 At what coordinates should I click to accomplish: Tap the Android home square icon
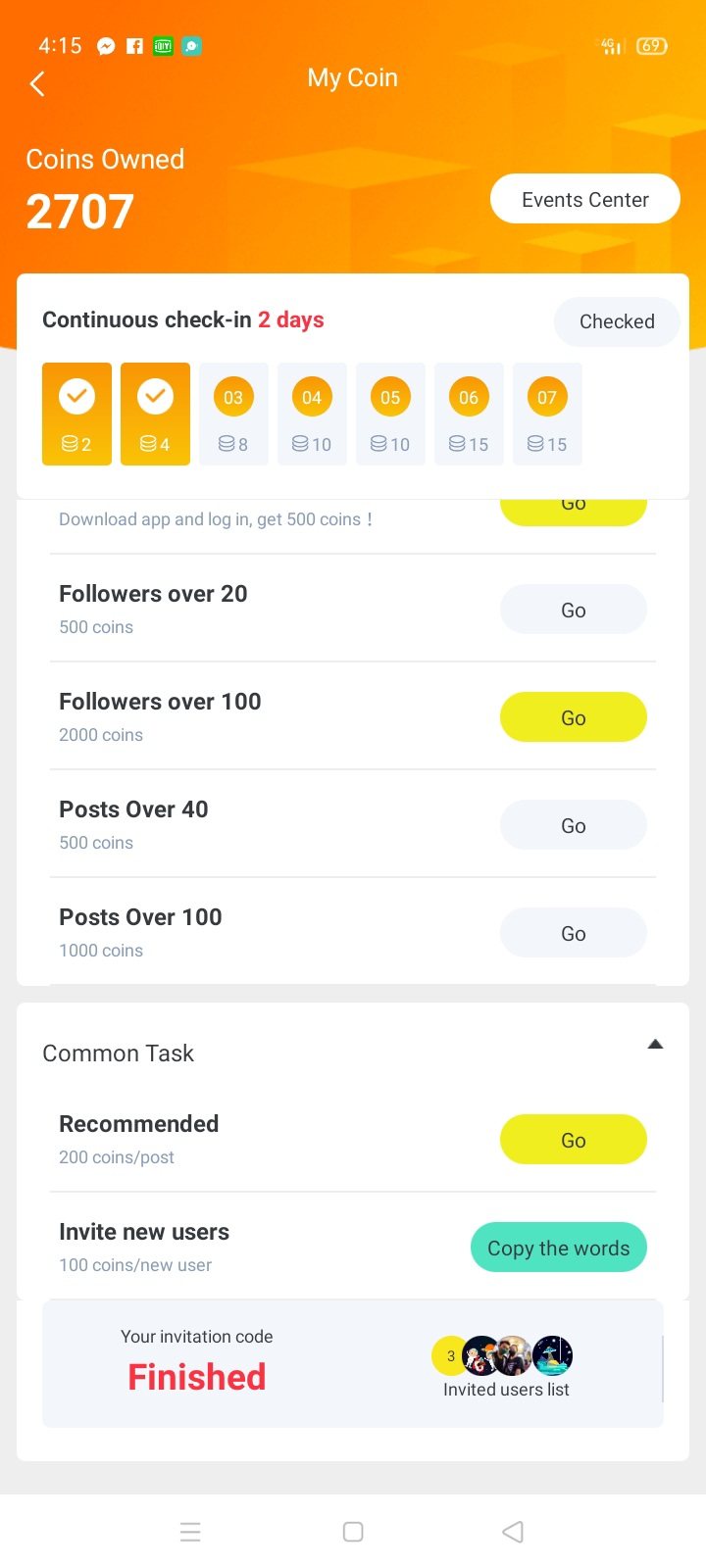[x=353, y=1532]
